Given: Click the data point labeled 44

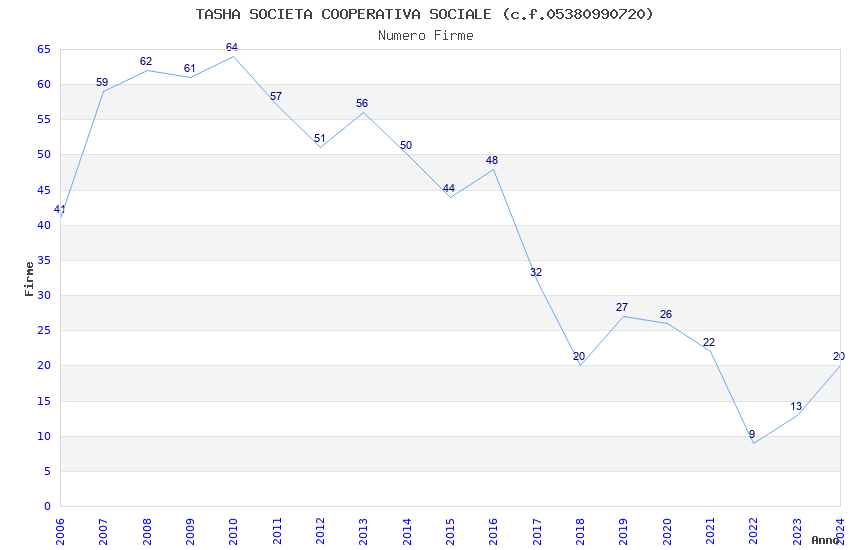Looking at the screenshot, I should tap(450, 197).
